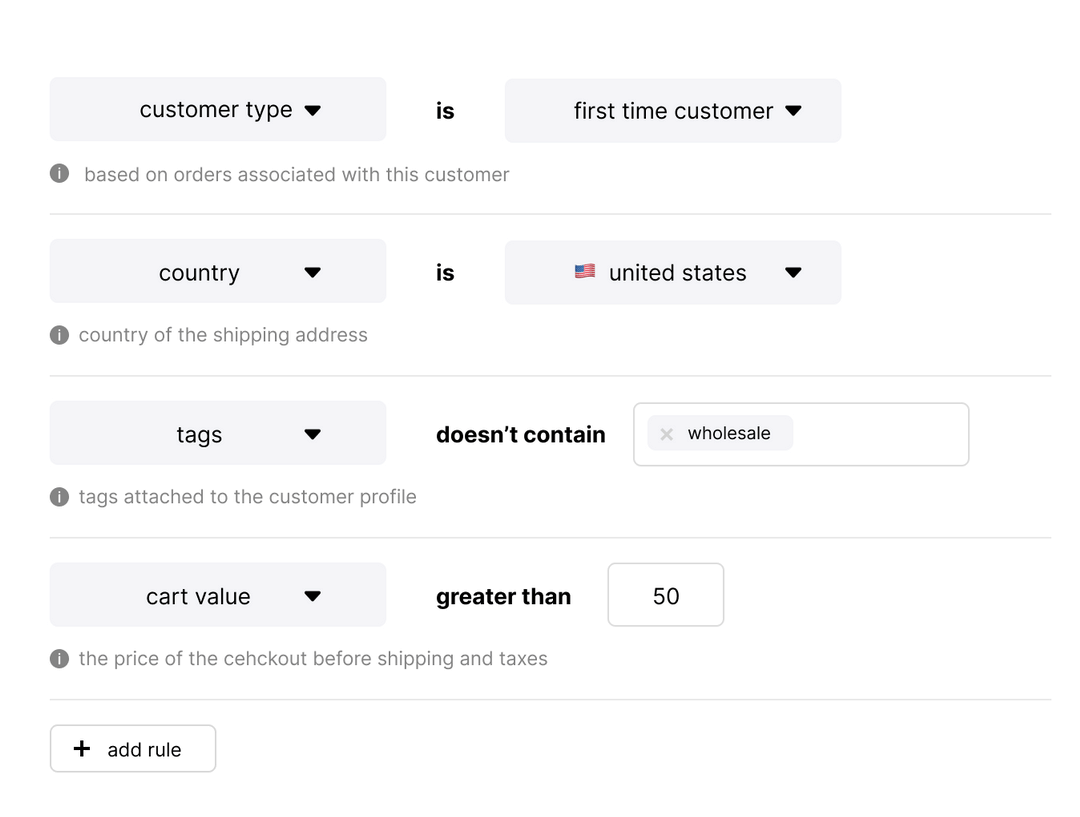Image resolution: width=1080 pixels, height=817 pixels.
Task: Click the 'is' operator in country rule
Action: [445, 272]
